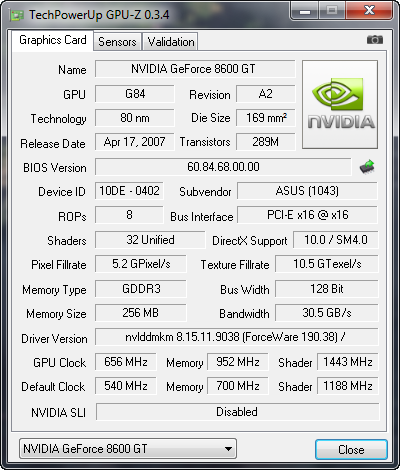Switch to the Sensors tab

point(117,42)
